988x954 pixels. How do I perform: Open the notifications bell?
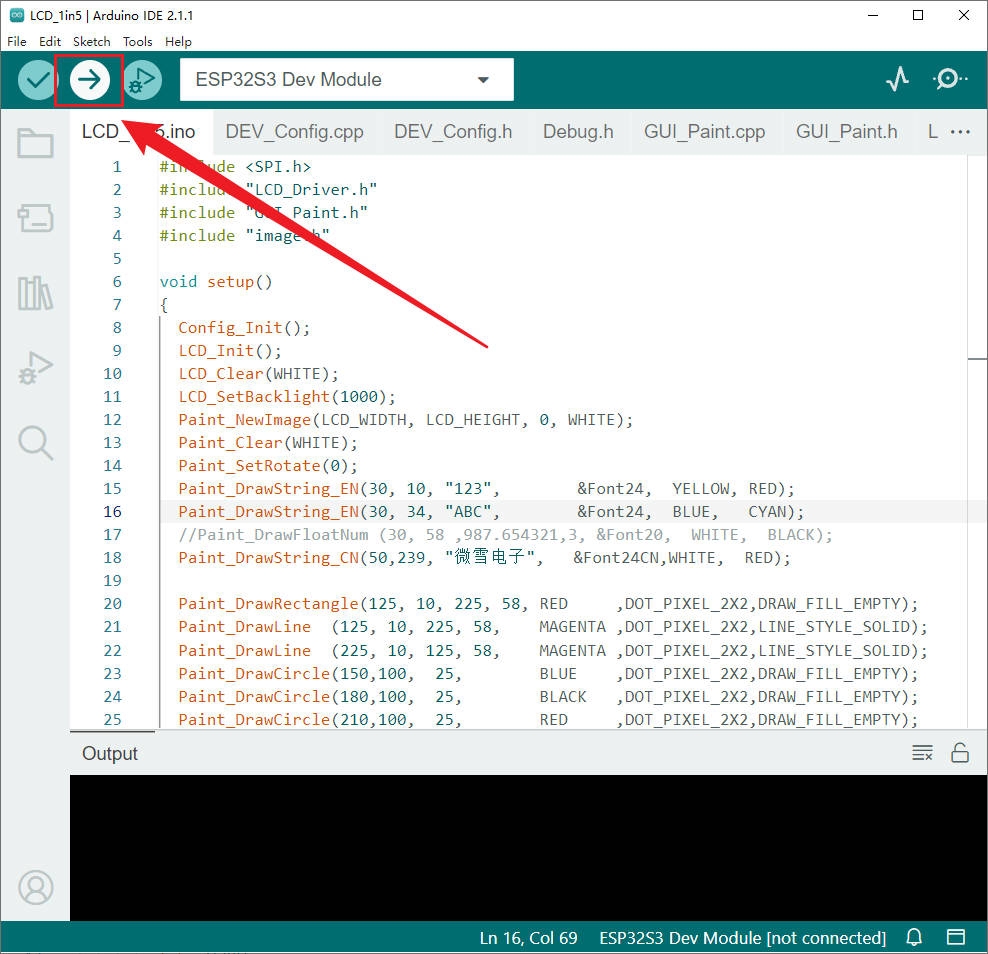click(914, 938)
